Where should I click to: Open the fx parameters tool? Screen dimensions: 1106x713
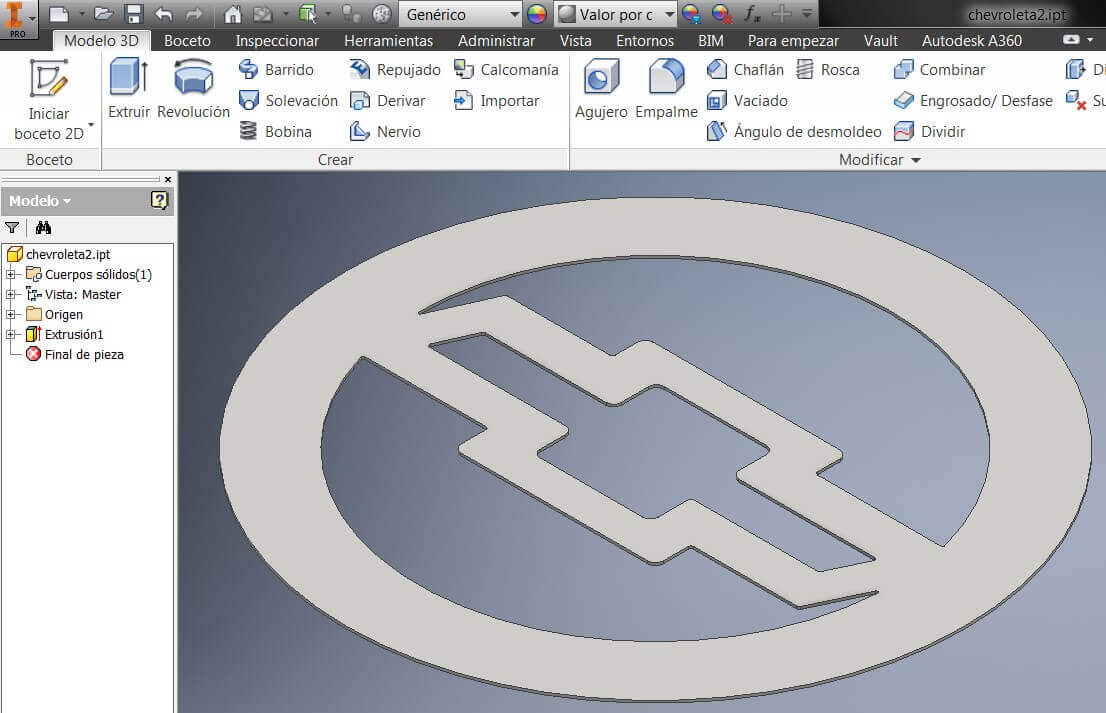pyautogui.click(x=752, y=13)
